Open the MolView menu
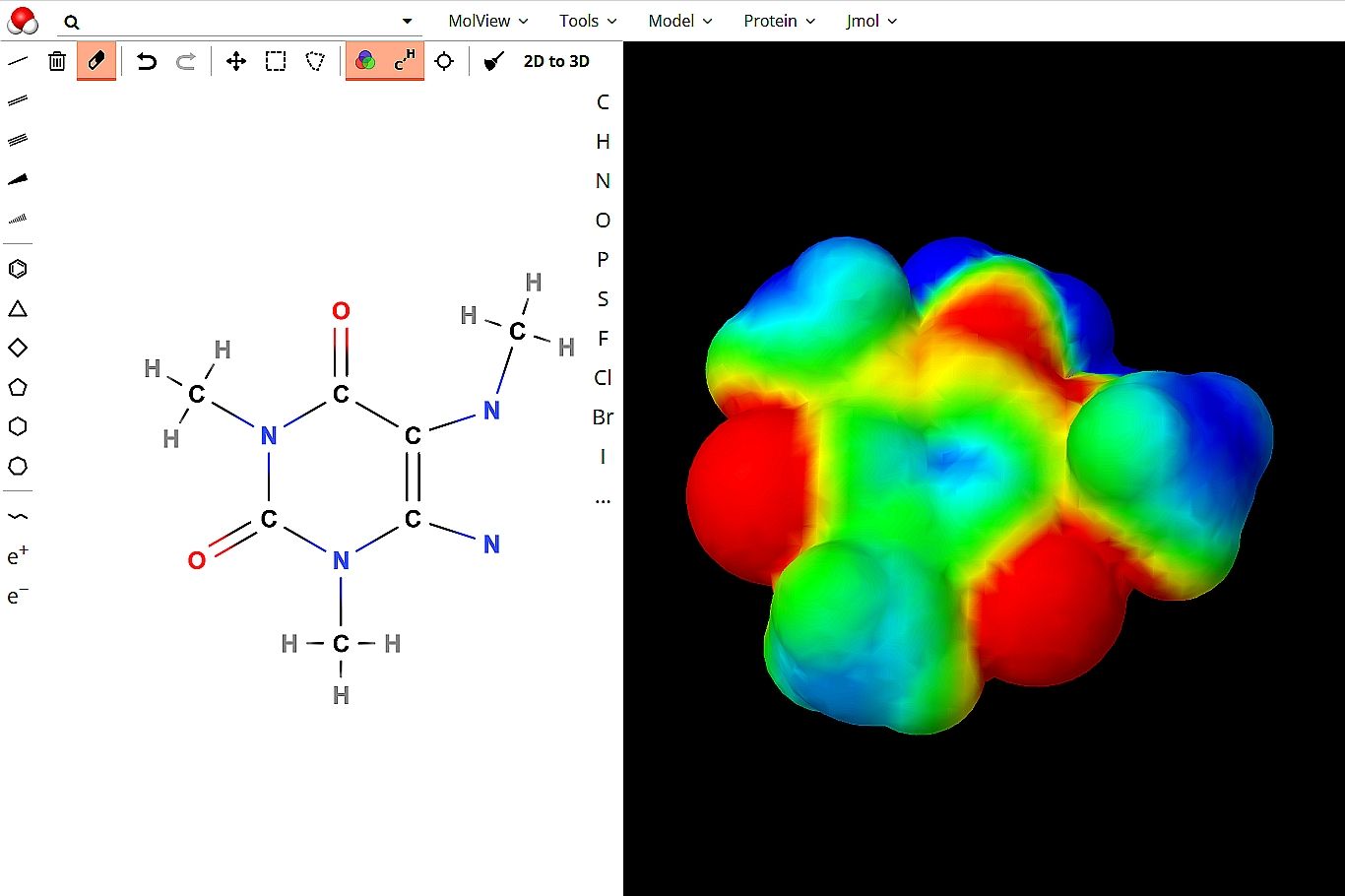This screenshot has height=896, width=1345. click(487, 21)
